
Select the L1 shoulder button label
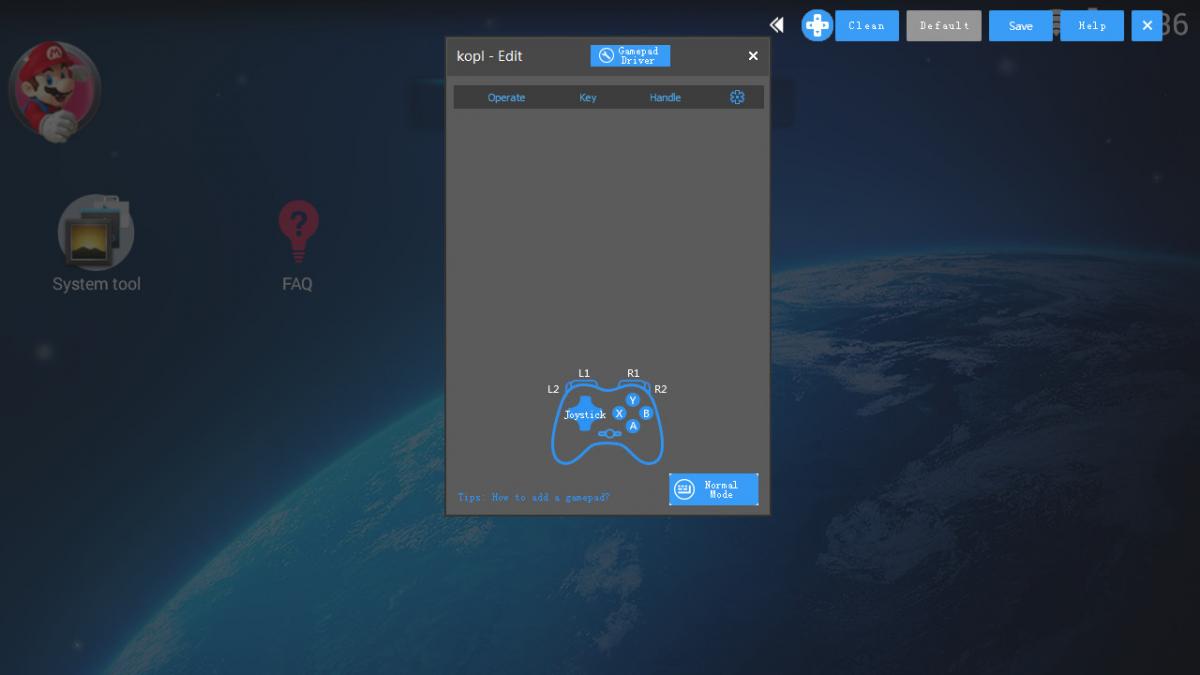pyautogui.click(x=585, y=372)
